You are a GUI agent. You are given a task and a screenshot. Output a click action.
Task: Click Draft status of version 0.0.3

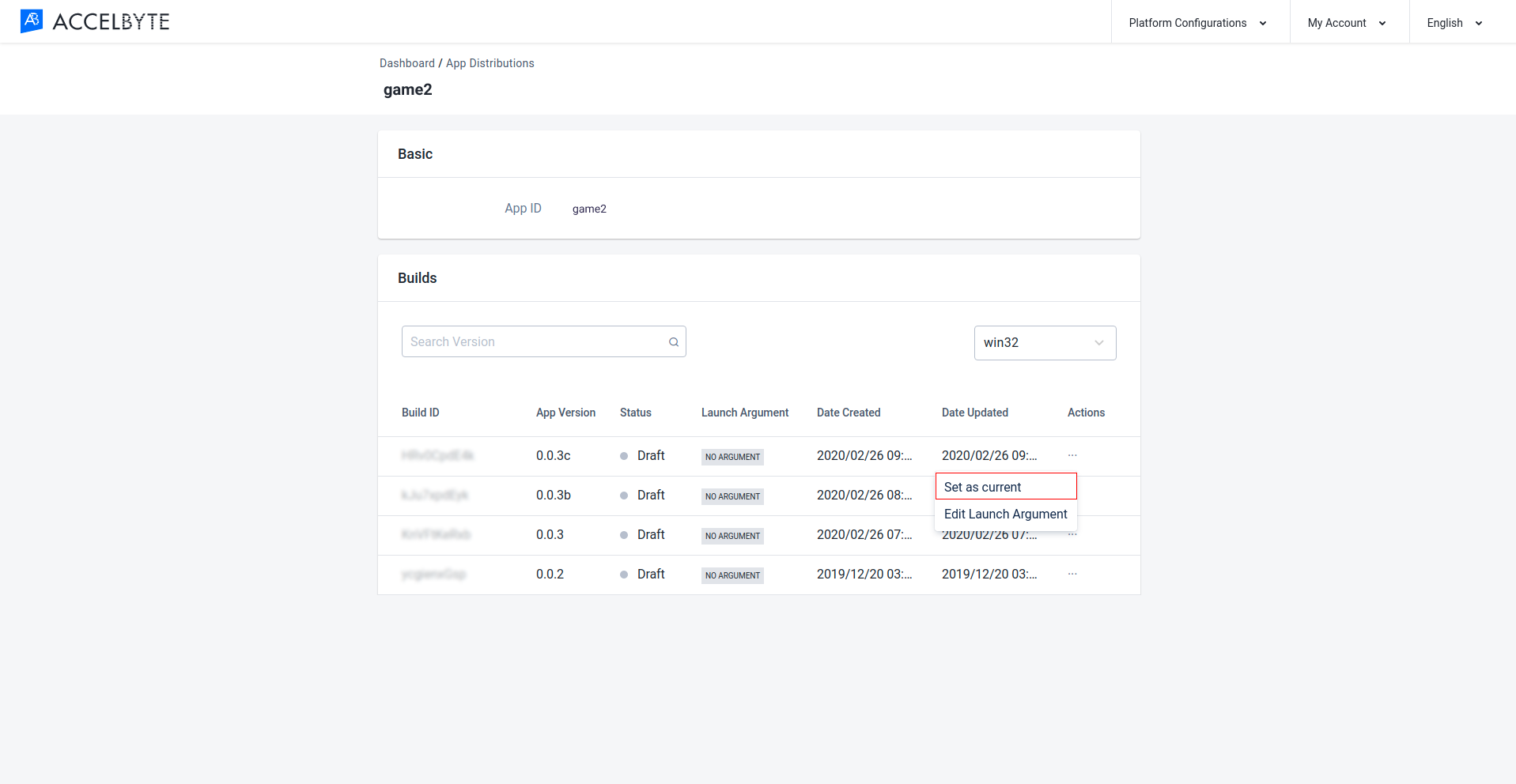(642, 534)
